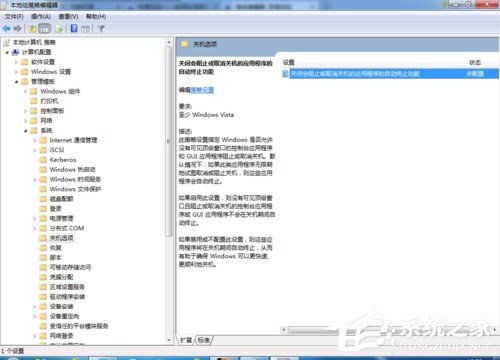500x360 pixels.
Task: Switch to the 标准 tab
Action: click(203, 340)
